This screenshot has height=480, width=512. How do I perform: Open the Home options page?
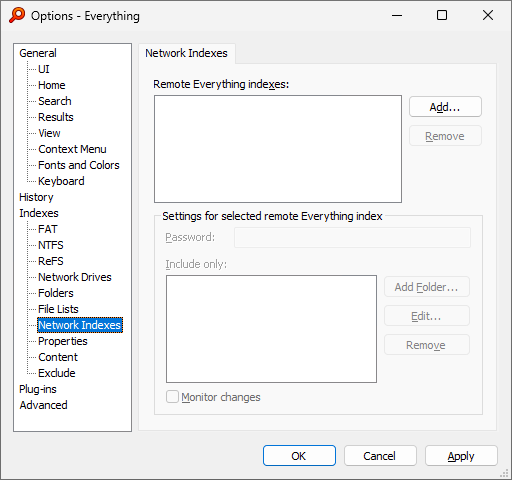pos(52,85)
